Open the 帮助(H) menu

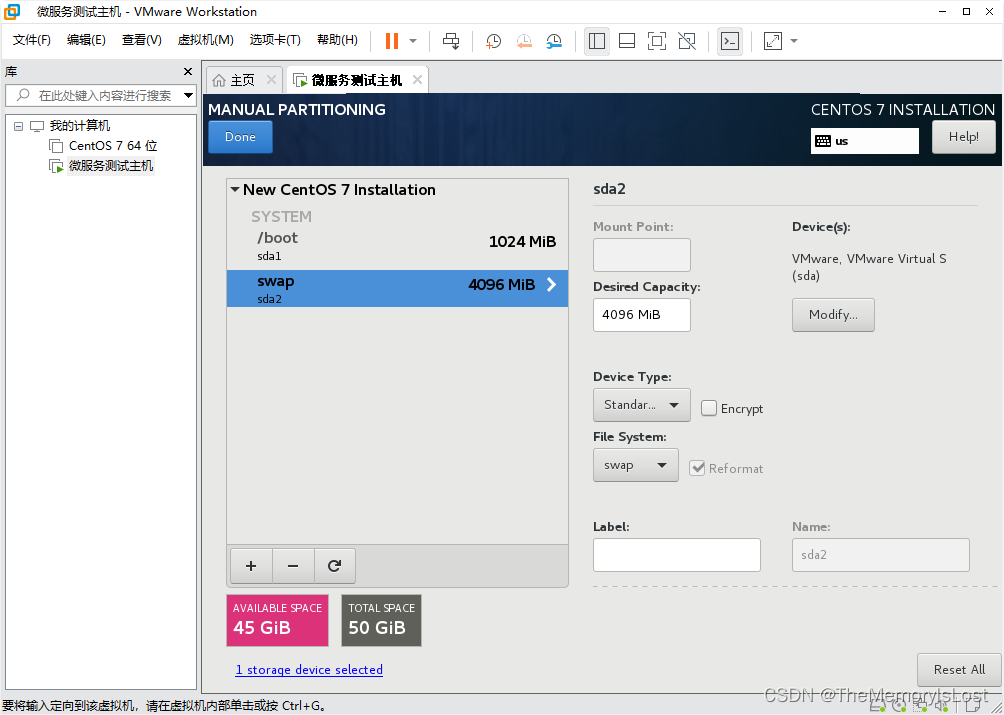tap(337, 40)
